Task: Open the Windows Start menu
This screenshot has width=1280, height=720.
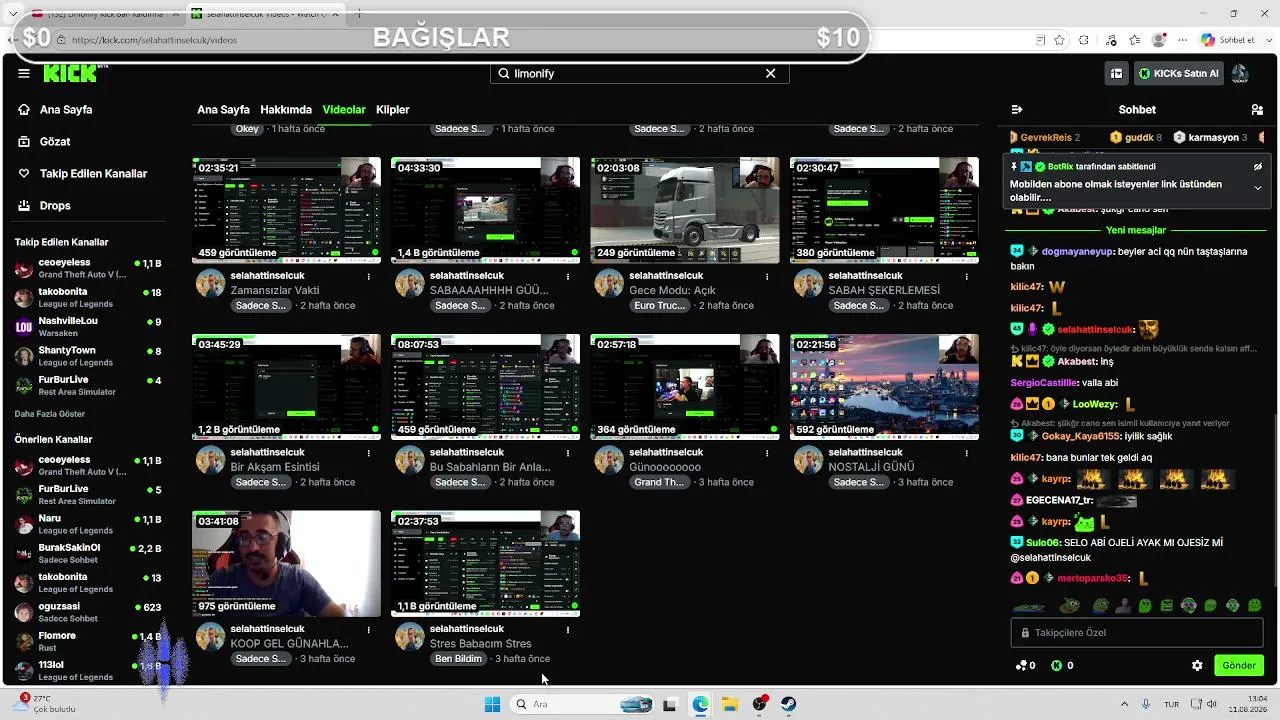Action: coord(492,704)
